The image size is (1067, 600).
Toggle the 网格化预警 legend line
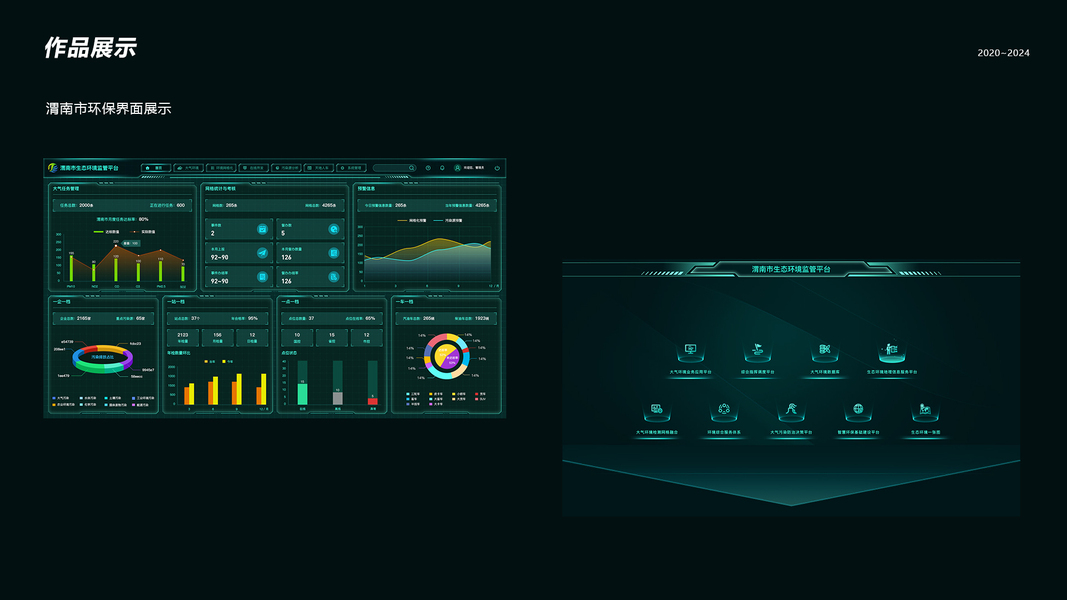[412, 220]
